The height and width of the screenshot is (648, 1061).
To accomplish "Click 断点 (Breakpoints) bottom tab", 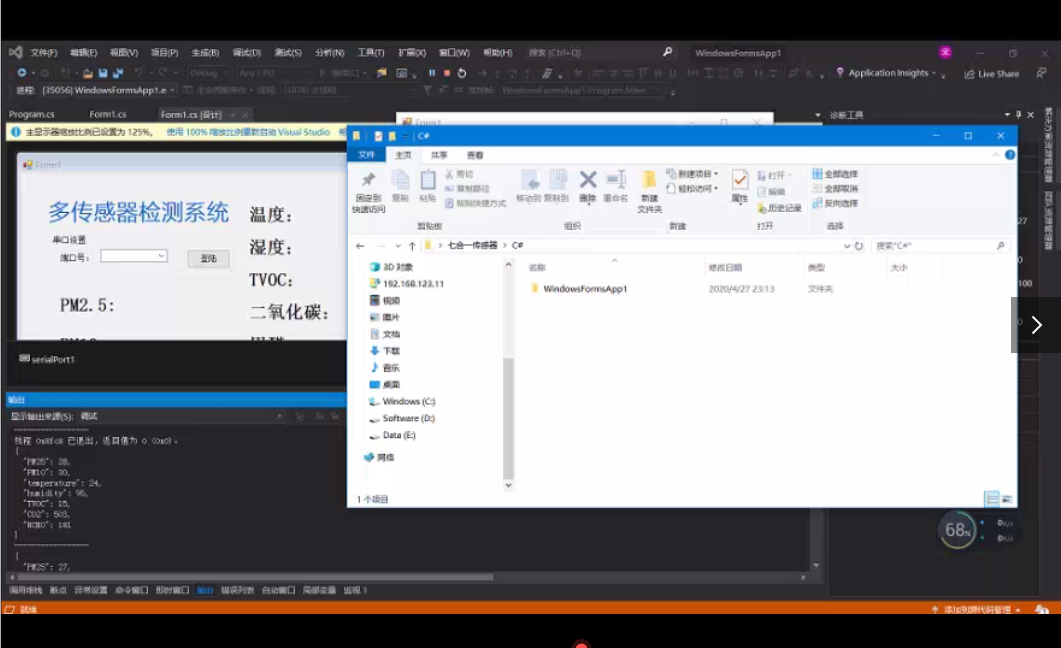I will point(58,591).
